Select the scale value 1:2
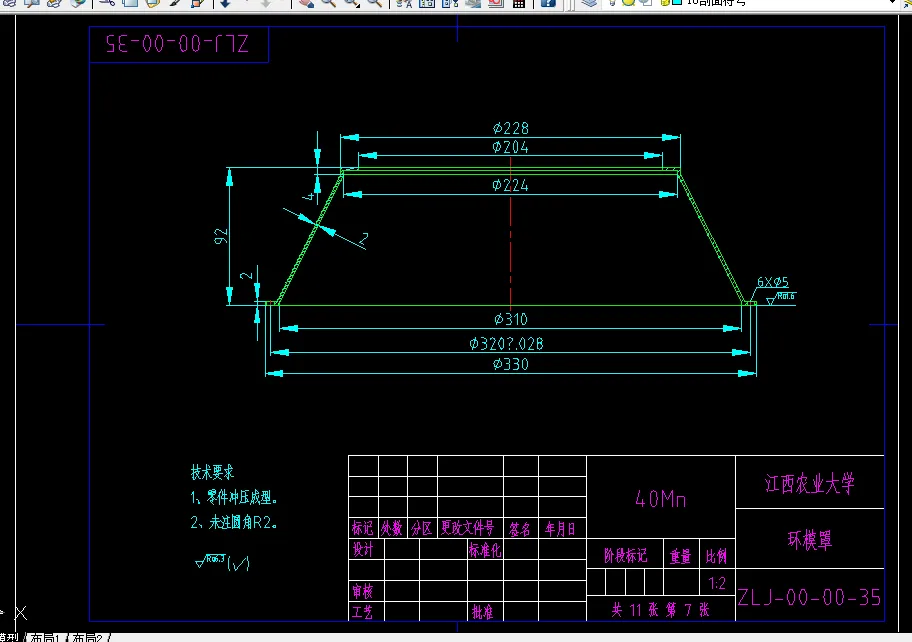The height and width of the screenshot is (642, 912). (717, 583)
